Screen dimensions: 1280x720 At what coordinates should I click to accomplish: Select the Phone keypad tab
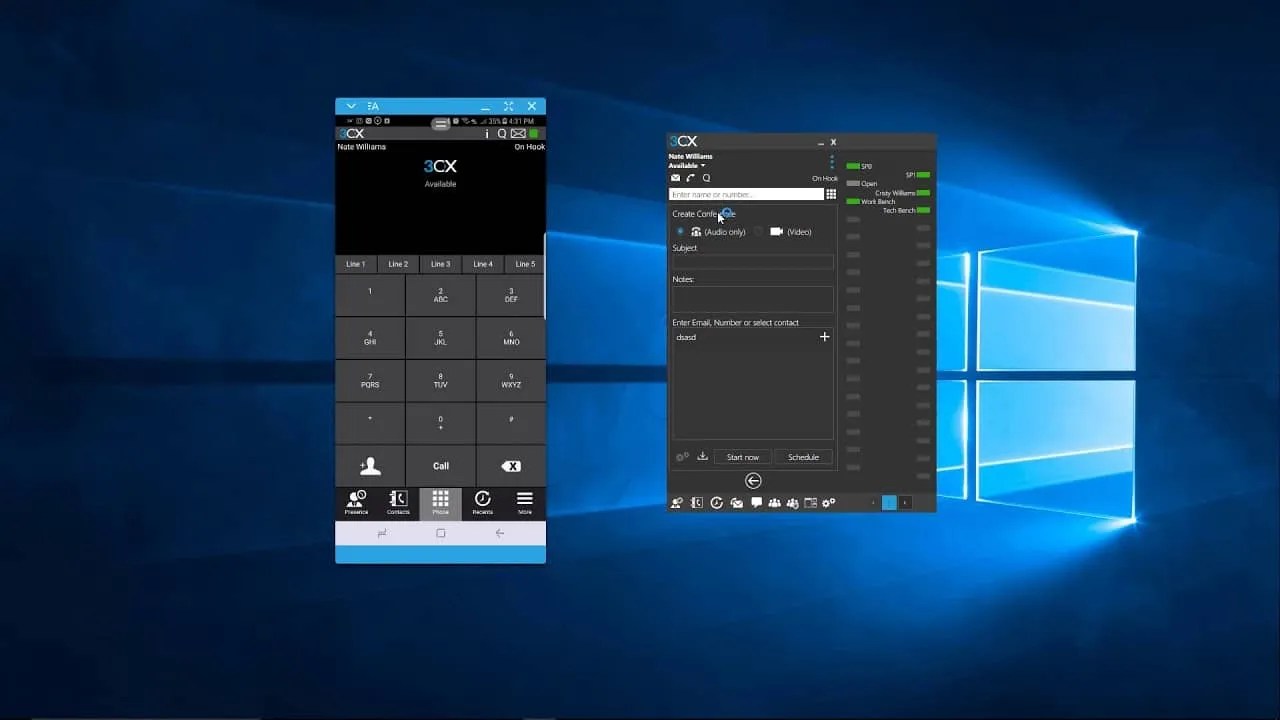440,503
